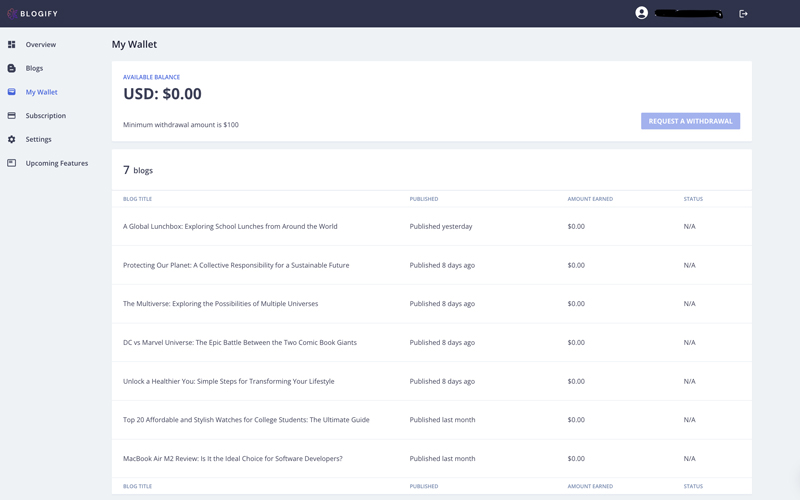The width and height of the screenshot is (800, 500).
Task: Click the redacted username in header
Action: point(688,14)
